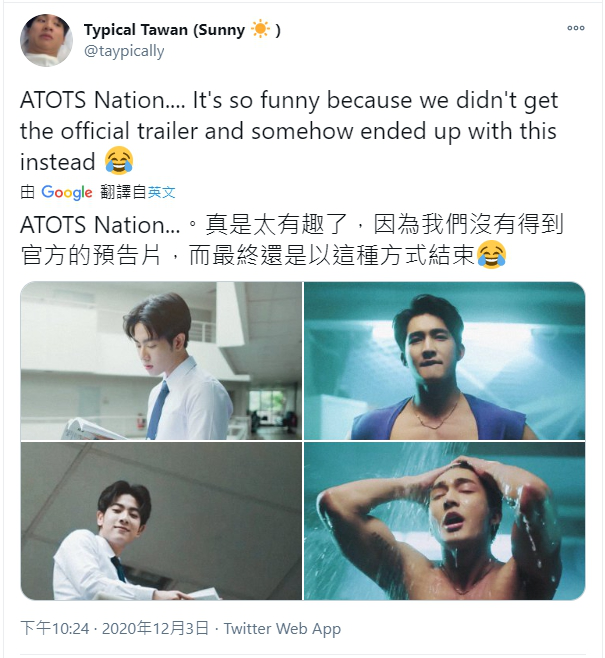Click laughing emoji ending the Chinese translation
Viewport: 605px width, 658px height.
491,255
